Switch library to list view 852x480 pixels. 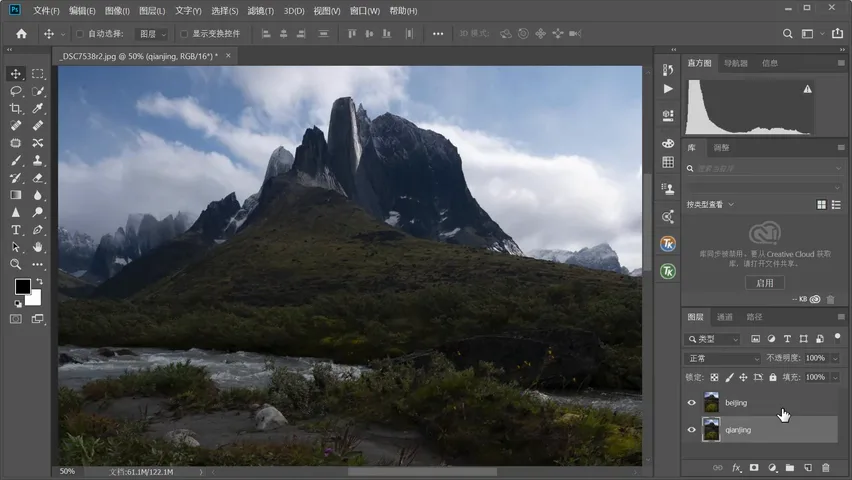836,204
